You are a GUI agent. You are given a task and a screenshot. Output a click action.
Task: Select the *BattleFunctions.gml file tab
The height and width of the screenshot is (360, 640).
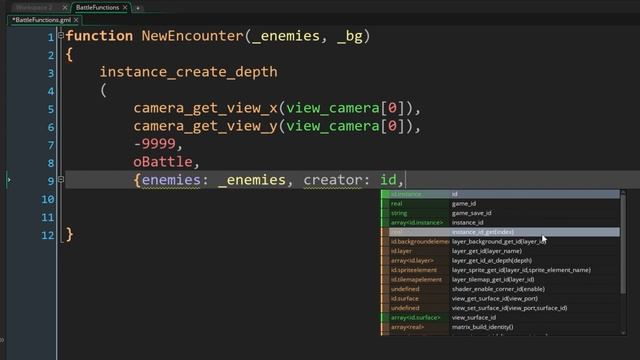(41, 20)
